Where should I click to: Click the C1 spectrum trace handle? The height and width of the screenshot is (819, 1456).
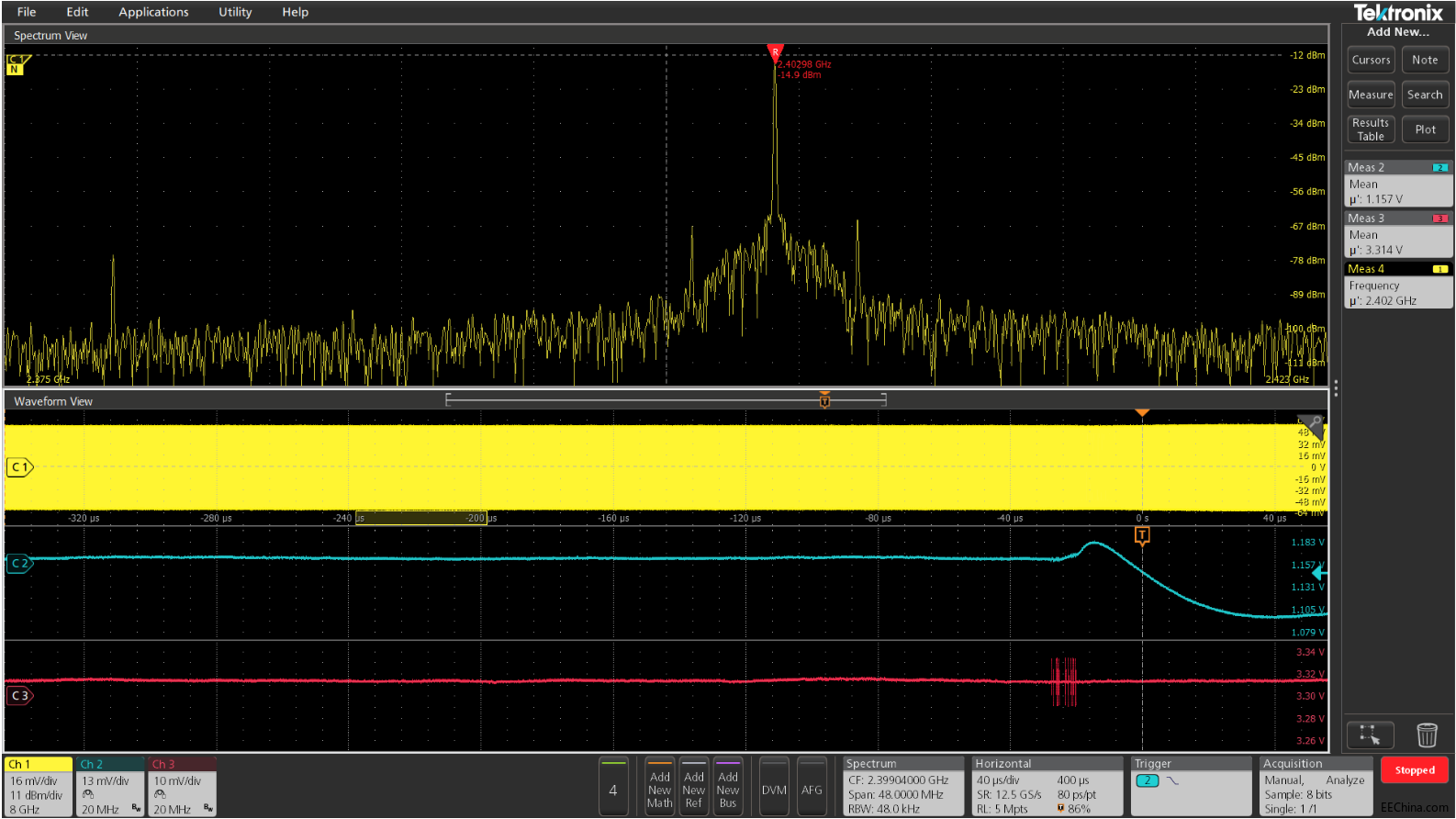click(17, 64)
